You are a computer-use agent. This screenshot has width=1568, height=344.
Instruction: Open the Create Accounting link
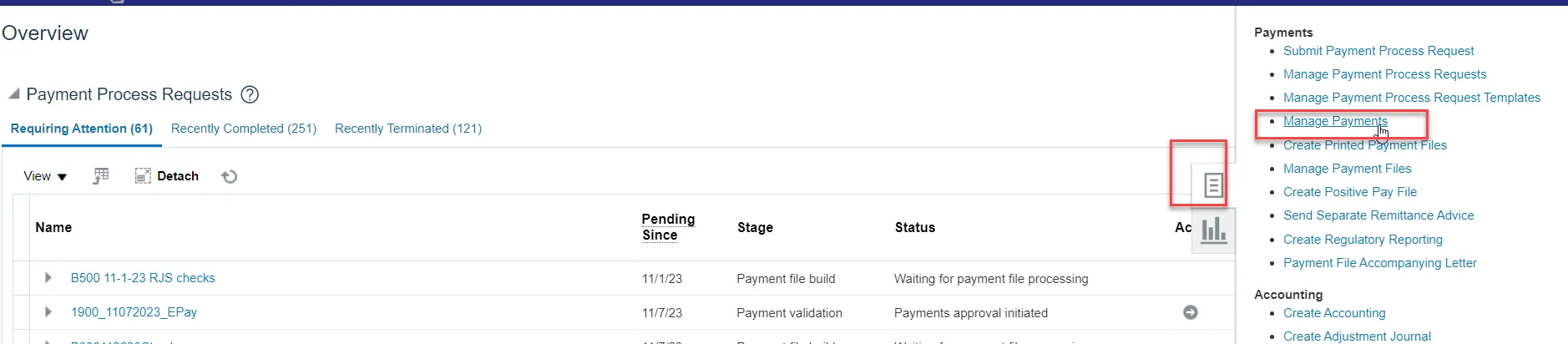coord(1334,313)
